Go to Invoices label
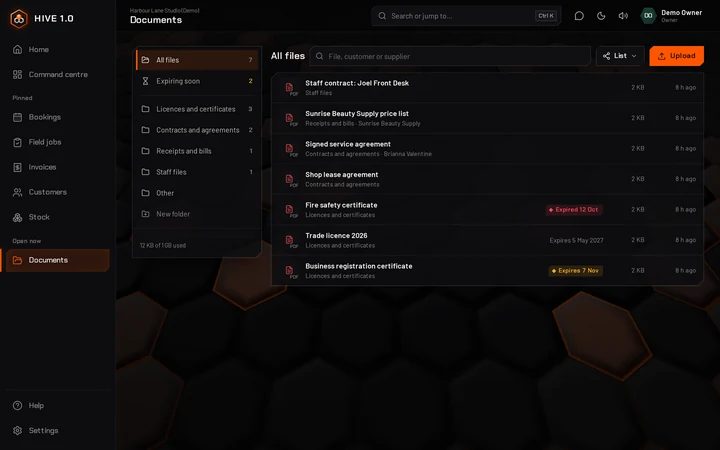 pos(42,167)
